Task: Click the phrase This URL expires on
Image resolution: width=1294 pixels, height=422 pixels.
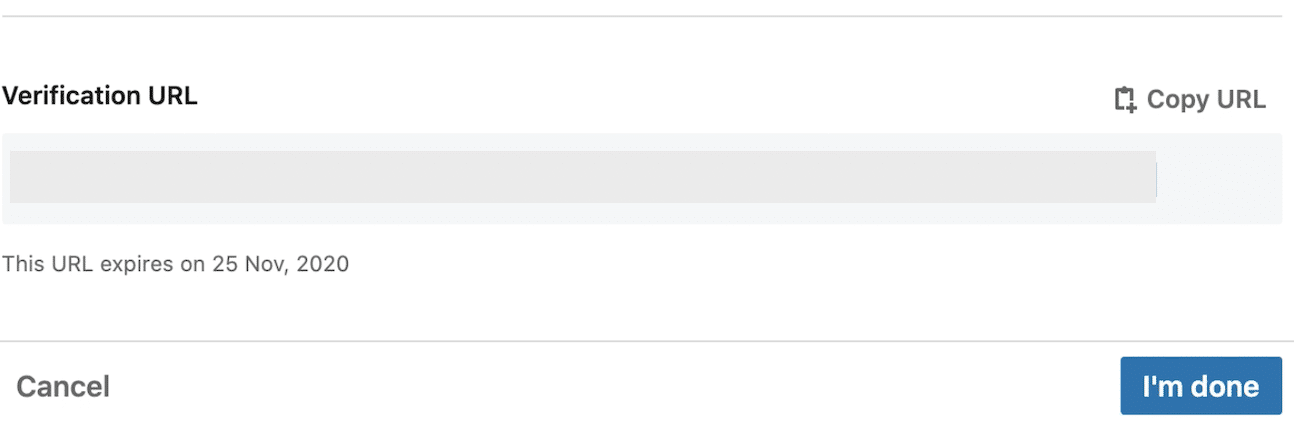Action: (104, 265)
